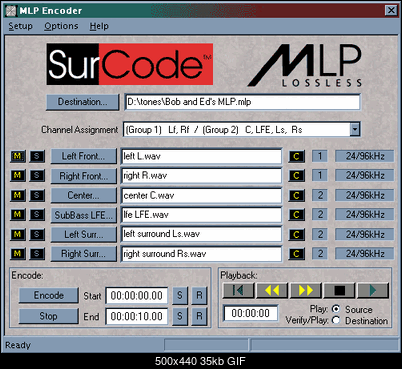The height and width of the screenshot is (369, 402).
Task: Solo the Right Surr channel
Action: coord(37,254)
